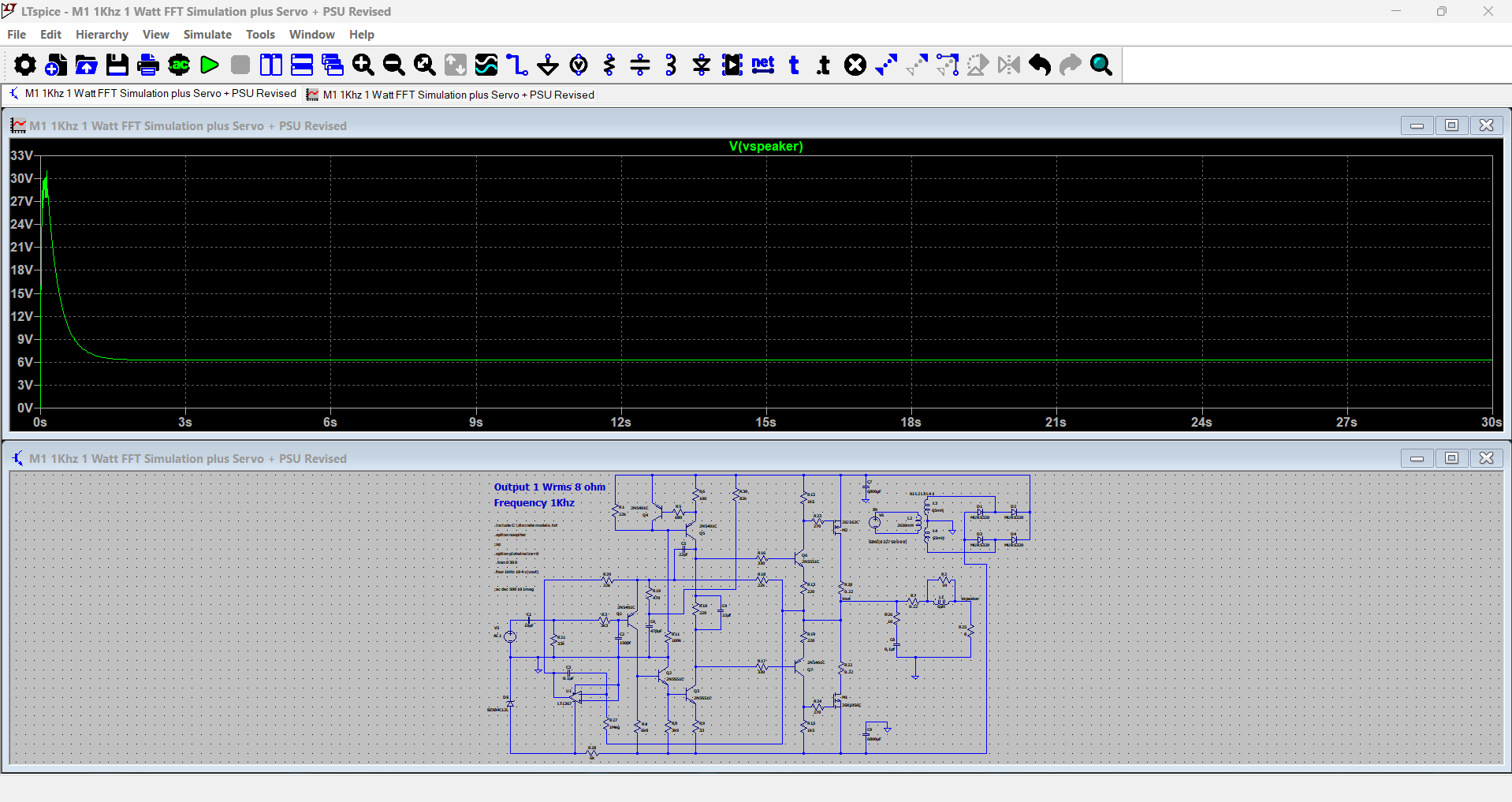Place a Ground symbol
The image size is (1512, 802).
pos(548,65)
